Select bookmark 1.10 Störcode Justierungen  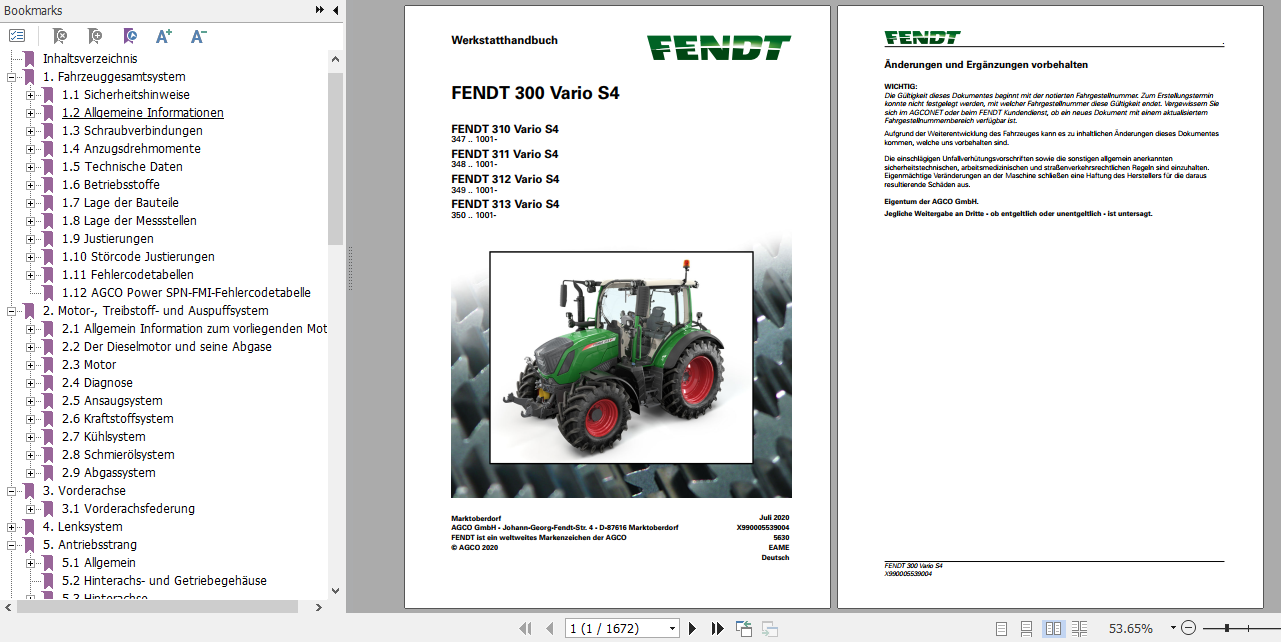coord(138,257)
